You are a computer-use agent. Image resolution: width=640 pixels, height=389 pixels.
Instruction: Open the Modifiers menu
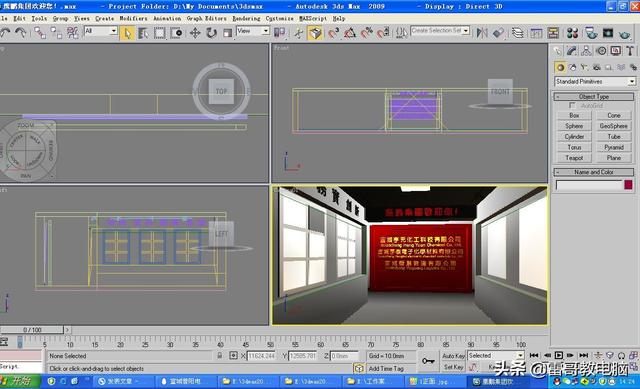[x=133, y=18]
